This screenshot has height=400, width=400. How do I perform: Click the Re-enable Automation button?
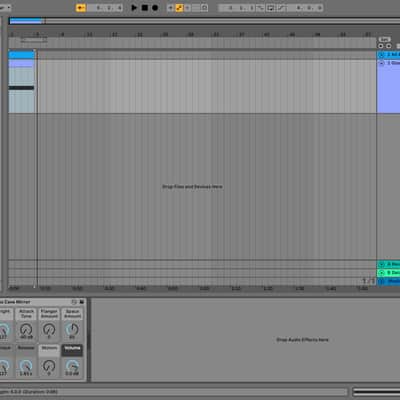click(187, 8)
